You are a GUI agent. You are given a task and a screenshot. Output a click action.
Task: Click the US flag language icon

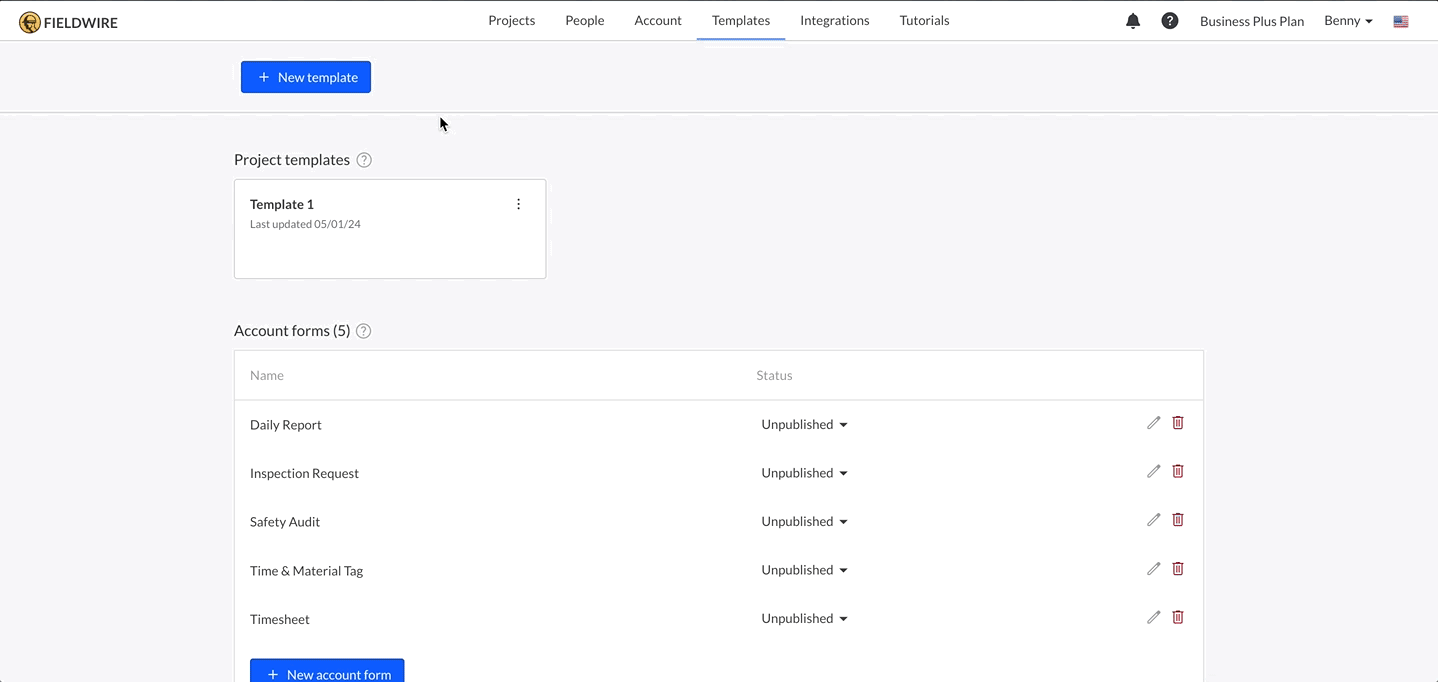[1400, 20]
